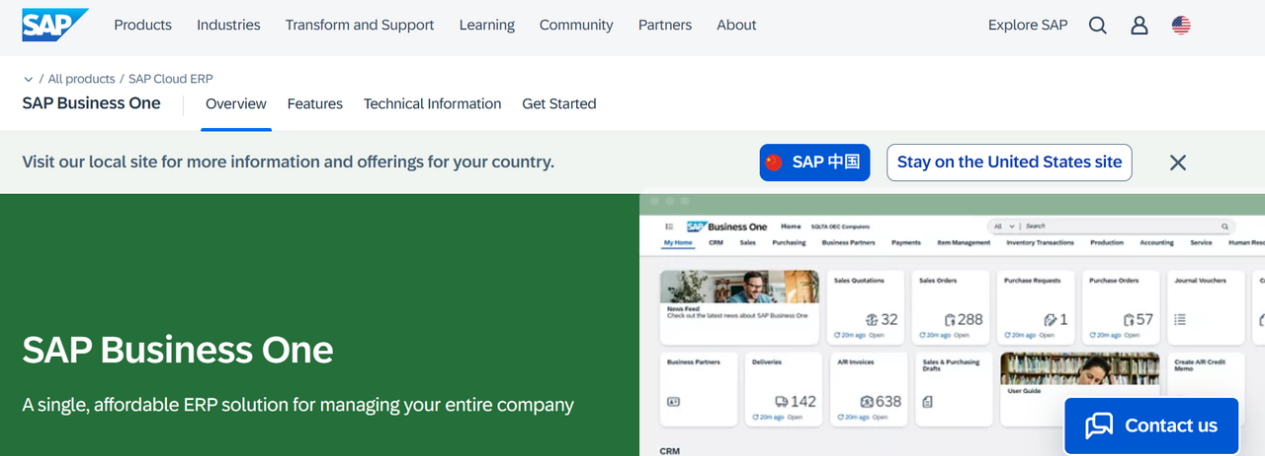Select the Item Management tab in the app screenshot
Screen dimensions: 1265x456
[963, 242]
